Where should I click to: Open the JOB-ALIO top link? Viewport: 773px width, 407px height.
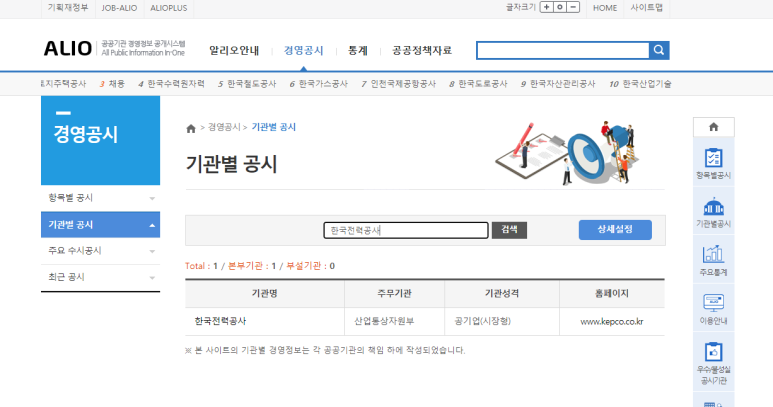[x=119, y=8]
